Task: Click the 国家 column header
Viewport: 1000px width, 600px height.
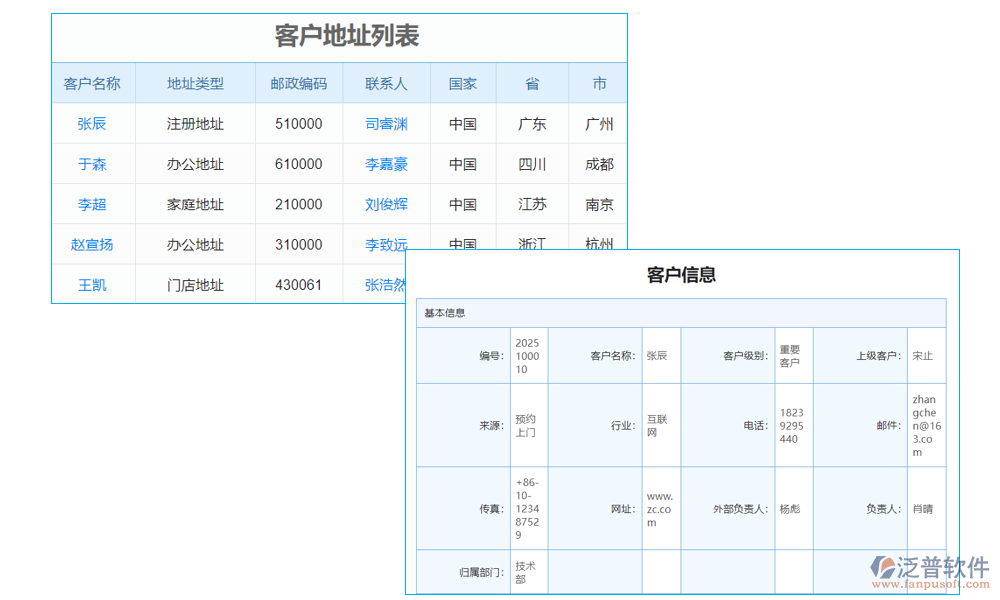Action: 463,84
